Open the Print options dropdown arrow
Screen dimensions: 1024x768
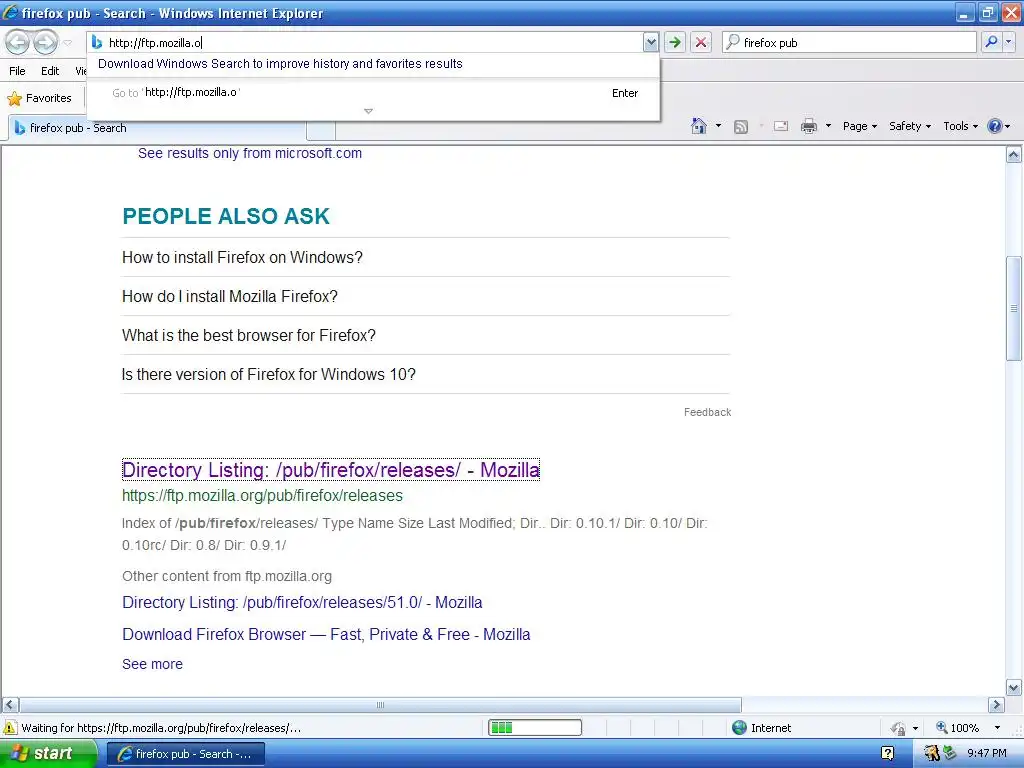pyautogui.click(x=828, y=126)
